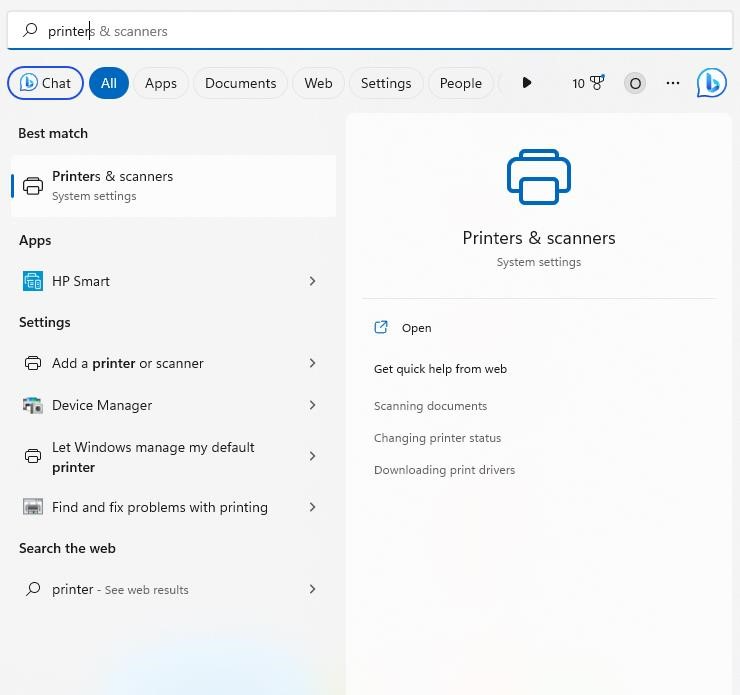740x695 pixels.
Task: Select the All filter tab
Action: coord(109,83)
